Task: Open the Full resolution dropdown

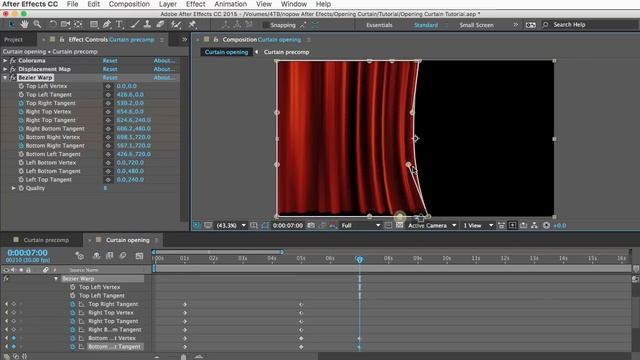Action: click(360, 225)
